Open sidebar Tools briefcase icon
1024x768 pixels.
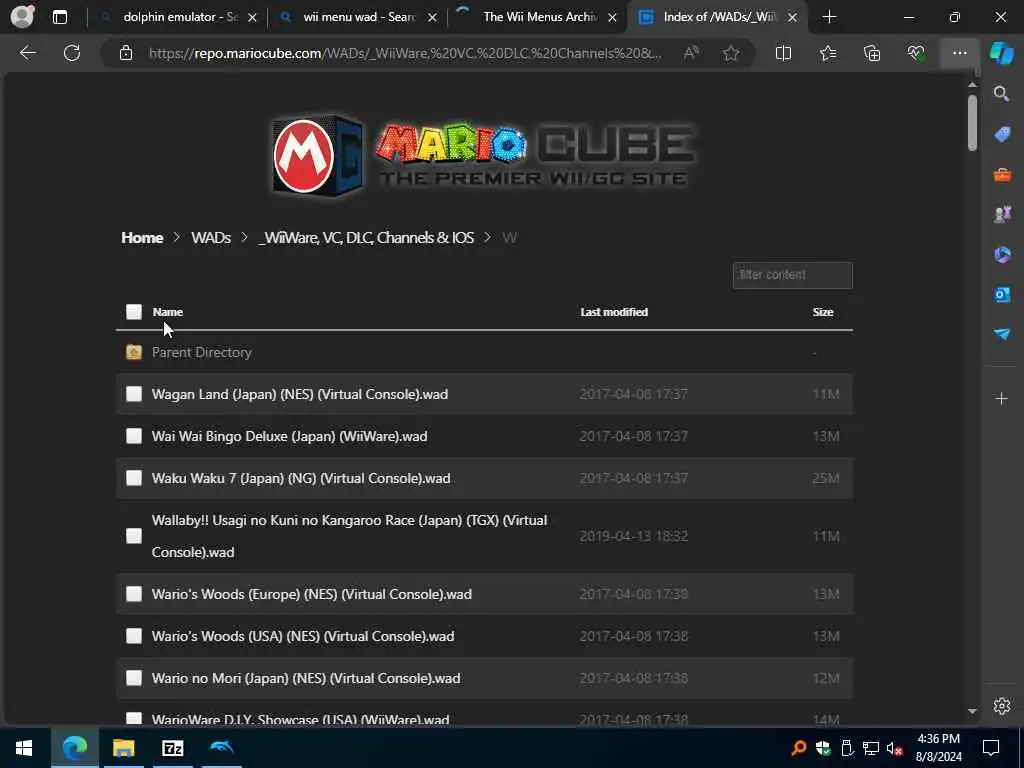pos(1002,175)
